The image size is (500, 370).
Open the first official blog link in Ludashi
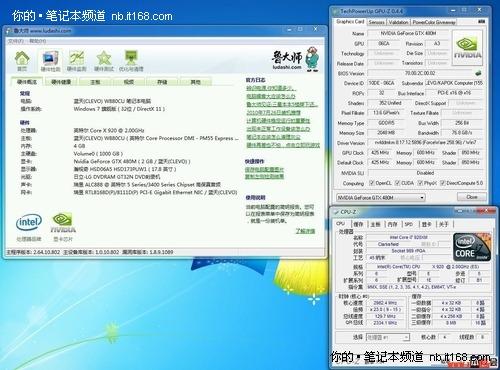[271, 88]
